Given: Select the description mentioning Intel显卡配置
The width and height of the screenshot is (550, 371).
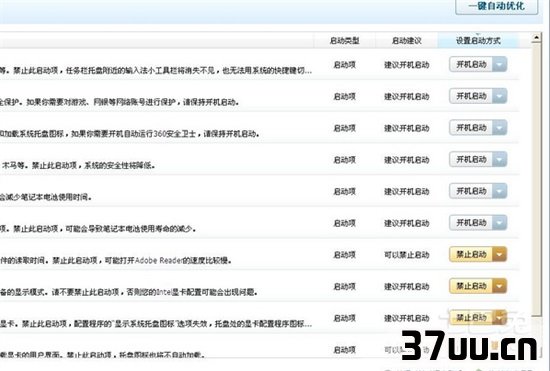Looking at the screenshot, I should coord(129,292).
